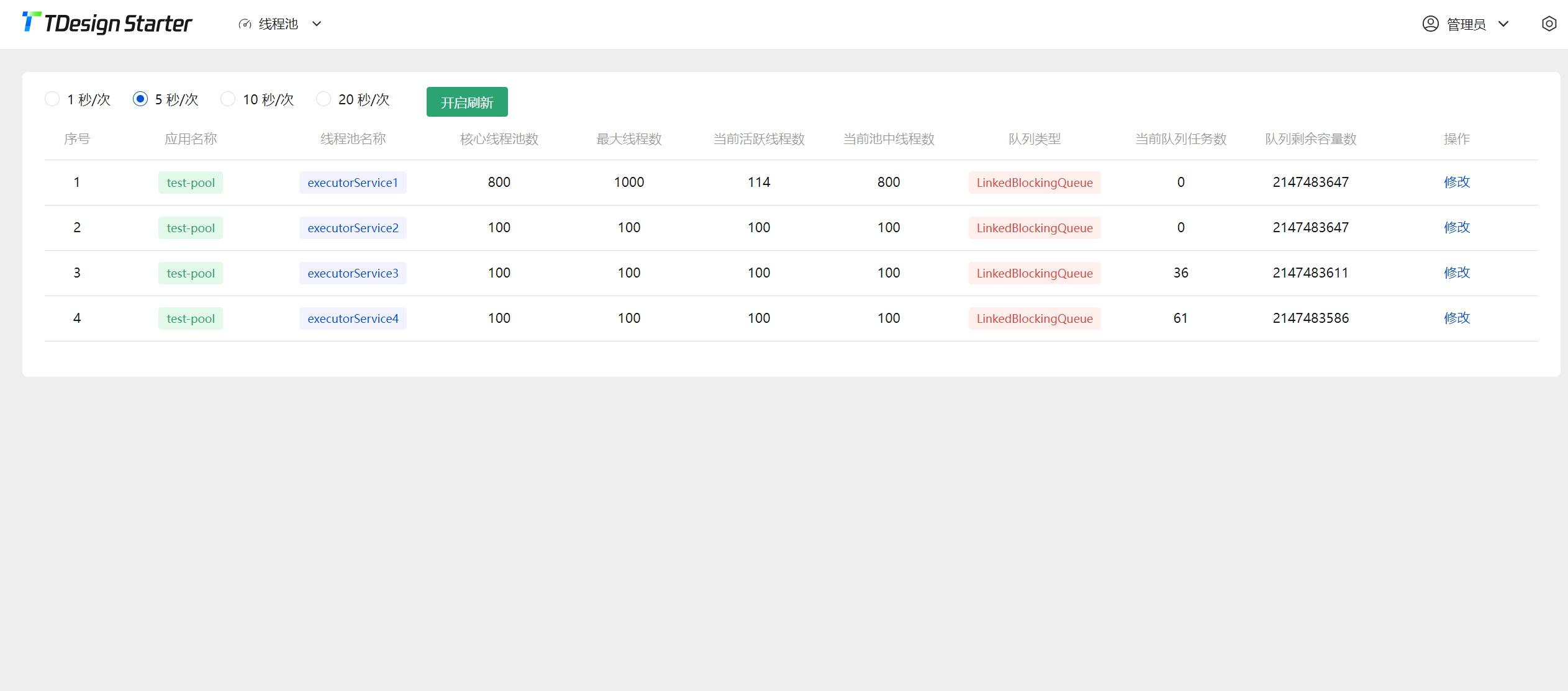Choose the 10 秒/次 radio option
The height and width of the screenshot is (691, 1568).
(229, 99)
